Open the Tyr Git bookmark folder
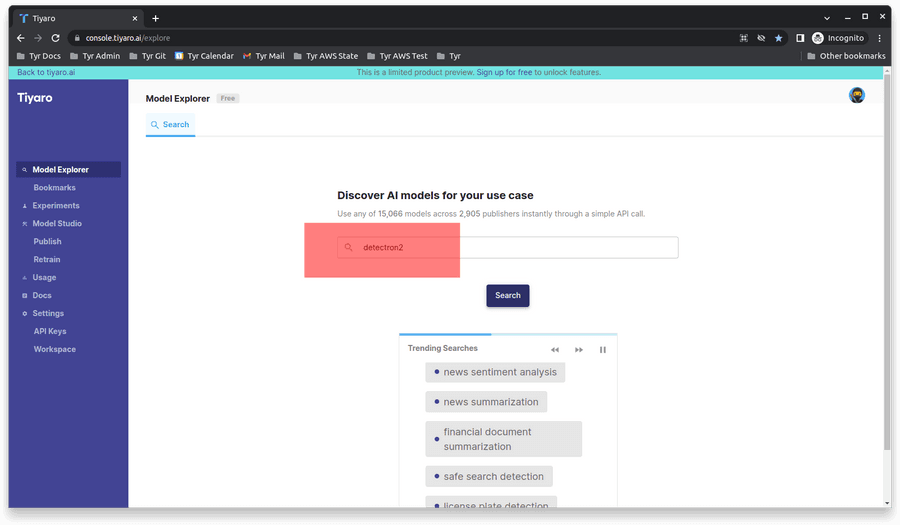 (x=148, y=56)
